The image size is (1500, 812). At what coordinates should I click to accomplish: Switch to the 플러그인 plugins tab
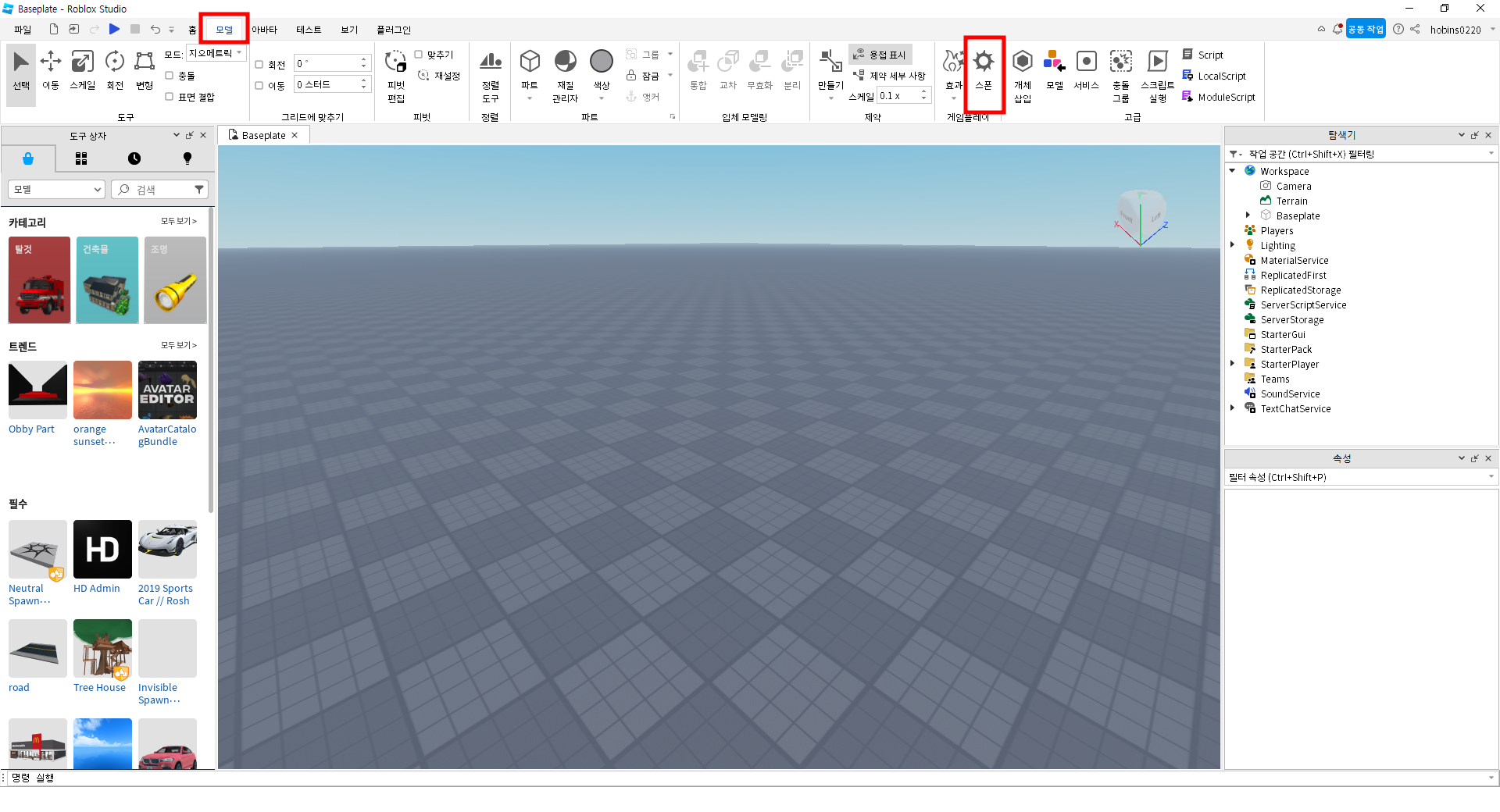point(394,30)
